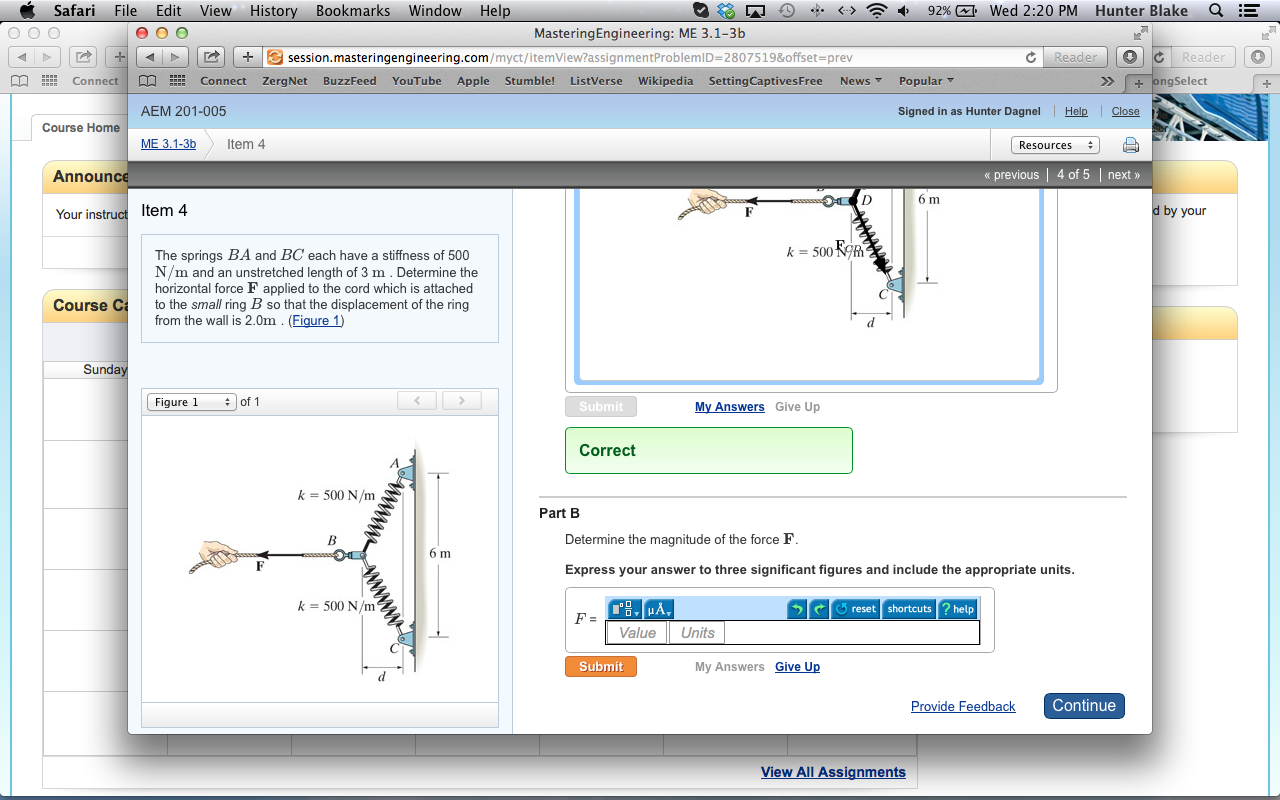Screen dimensions: 1280x800
Task: Undo the last answer edit
Action: point(797,609)
